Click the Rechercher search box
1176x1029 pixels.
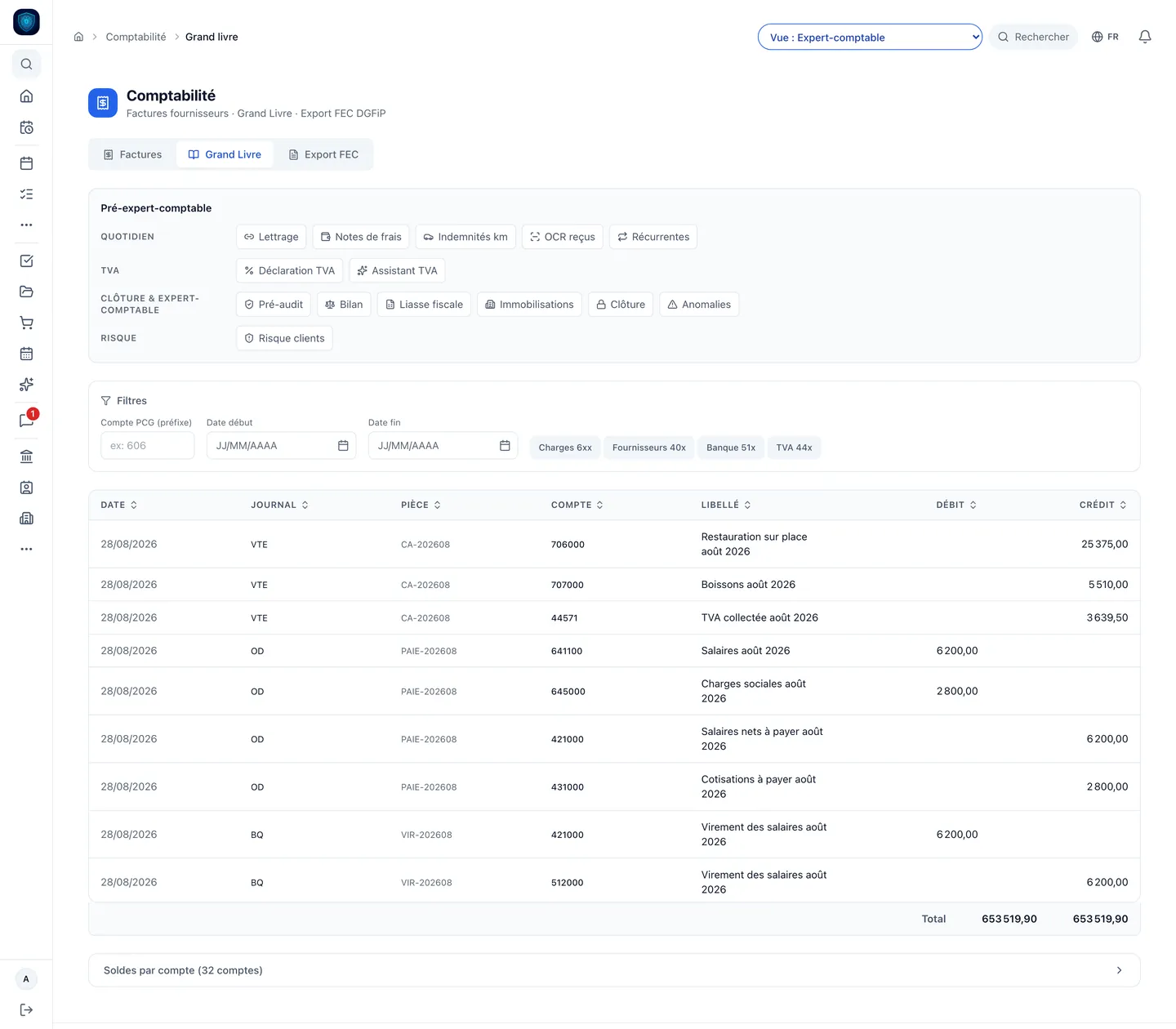point(1033,37)
